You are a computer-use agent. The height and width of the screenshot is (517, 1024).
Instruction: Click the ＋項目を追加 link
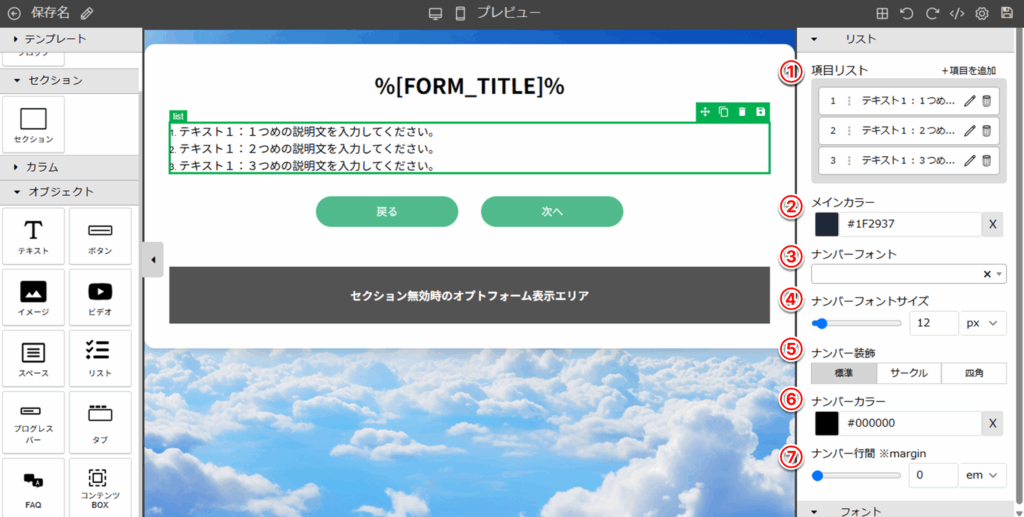coord(968,71)
